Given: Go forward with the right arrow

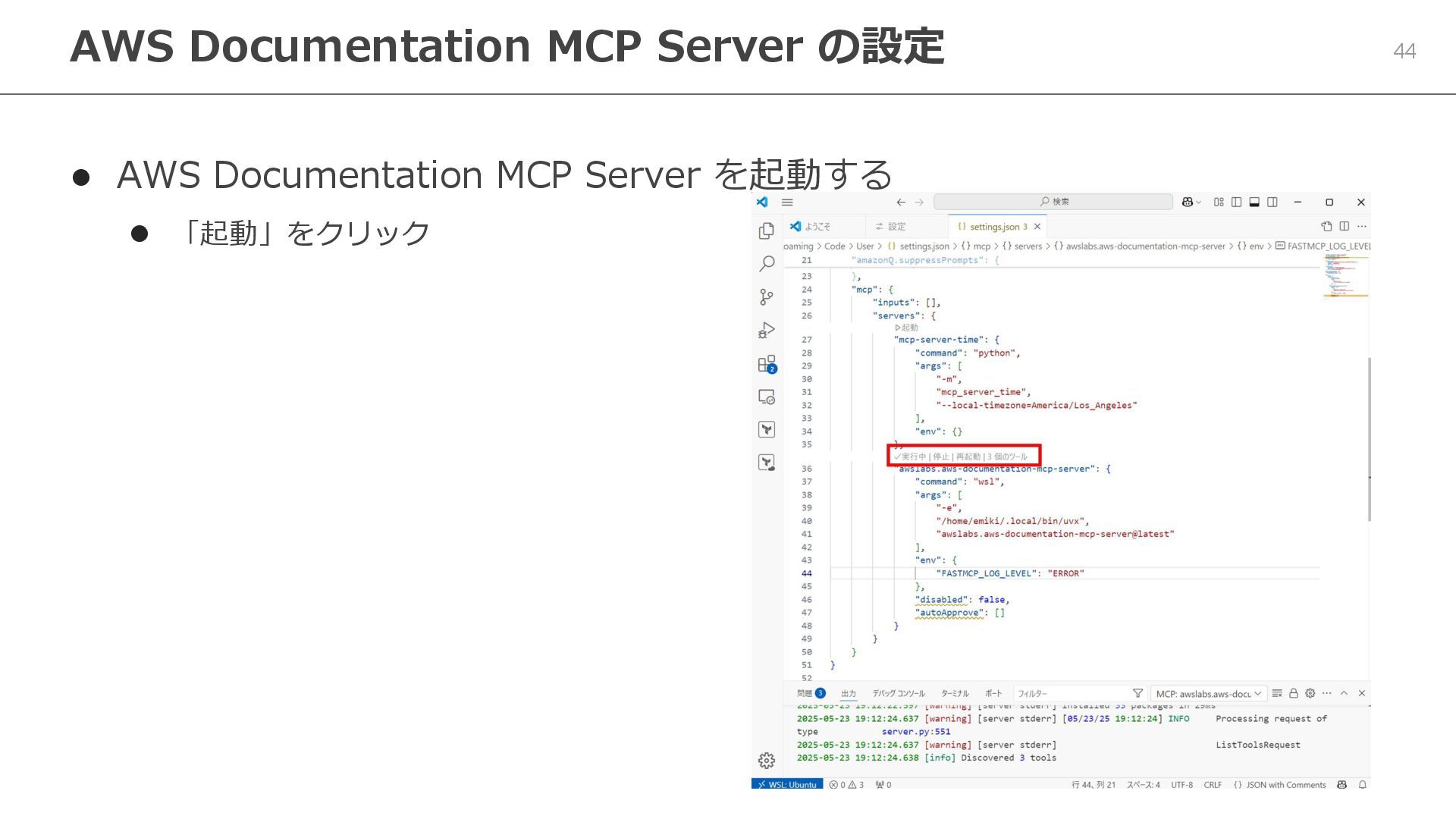Looking at the screenshot, I should 919,202.
